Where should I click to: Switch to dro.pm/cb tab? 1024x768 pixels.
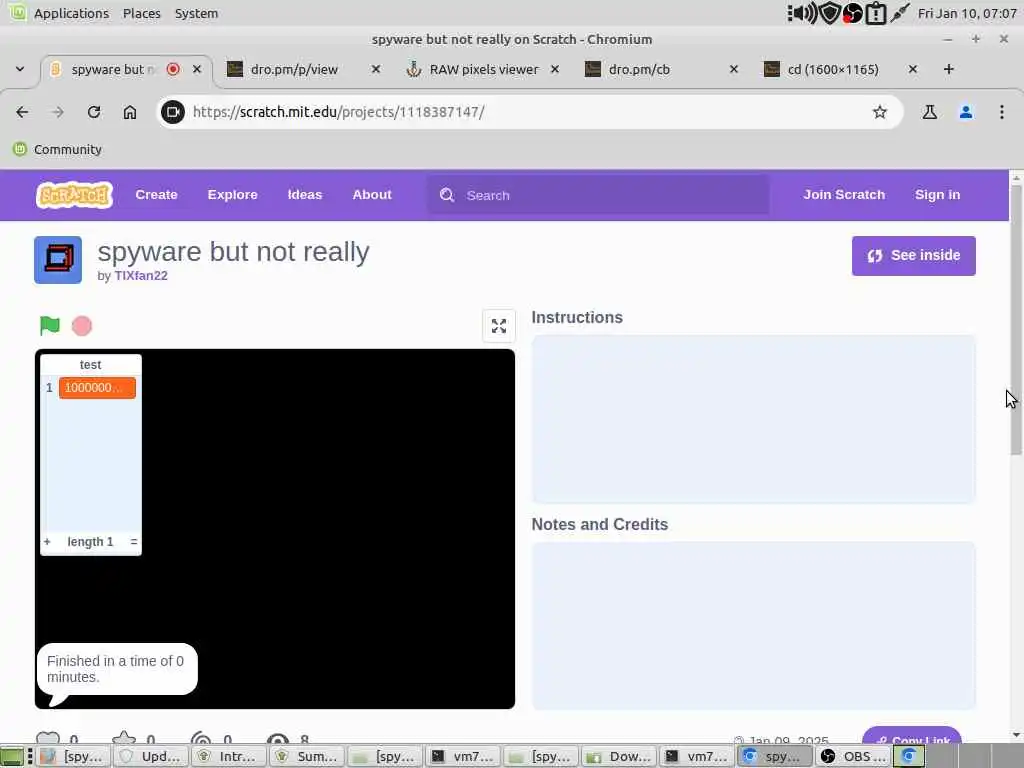pyautogui.click(x=661, y=69)
